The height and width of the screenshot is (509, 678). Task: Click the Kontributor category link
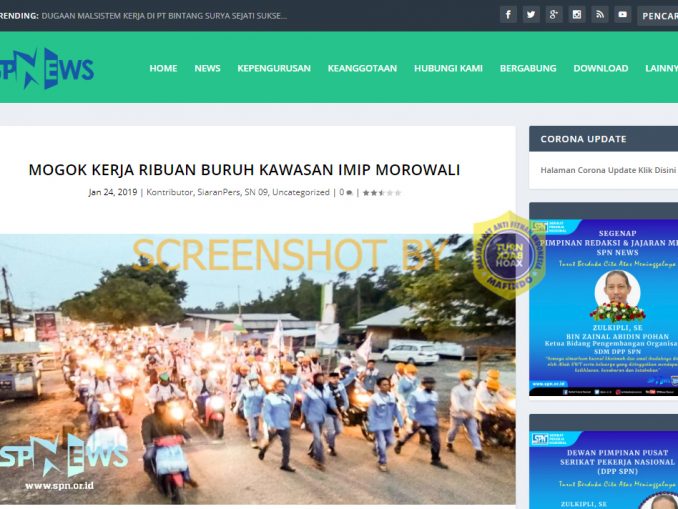pyautogui.click(x=170, y=192)
